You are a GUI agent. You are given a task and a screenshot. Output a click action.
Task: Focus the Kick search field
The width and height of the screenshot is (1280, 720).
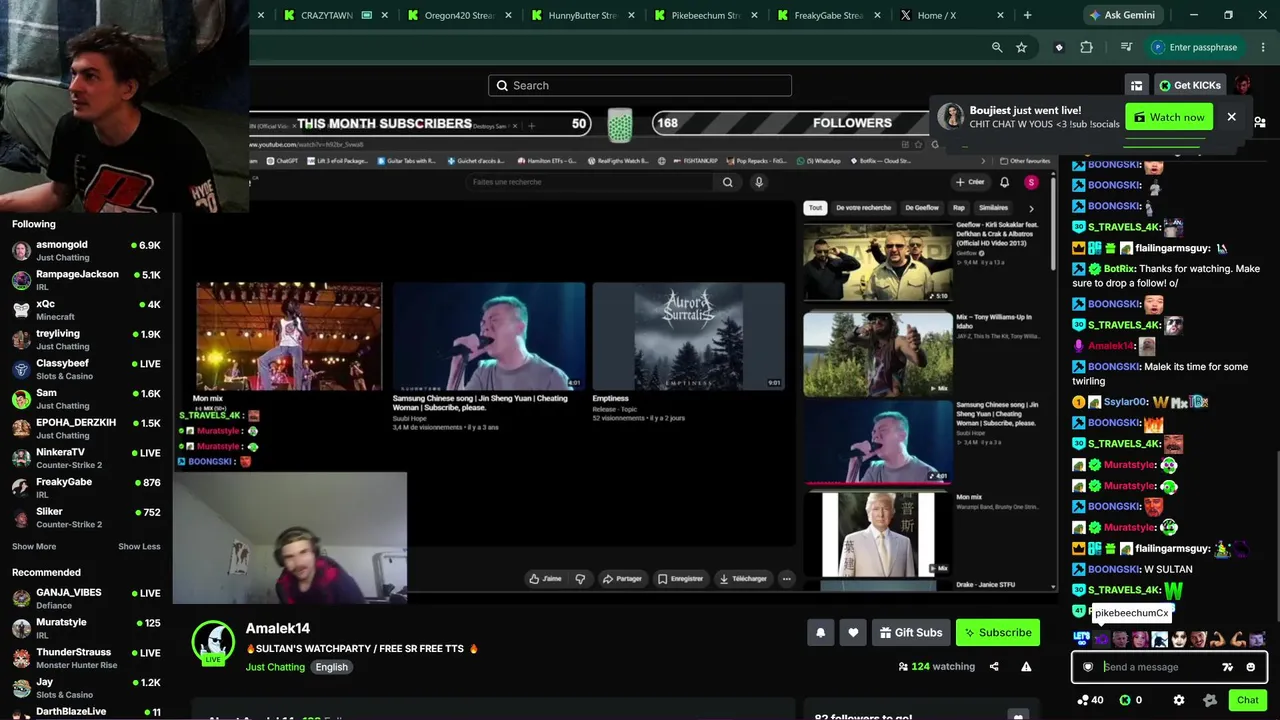[x=640, y=86]
